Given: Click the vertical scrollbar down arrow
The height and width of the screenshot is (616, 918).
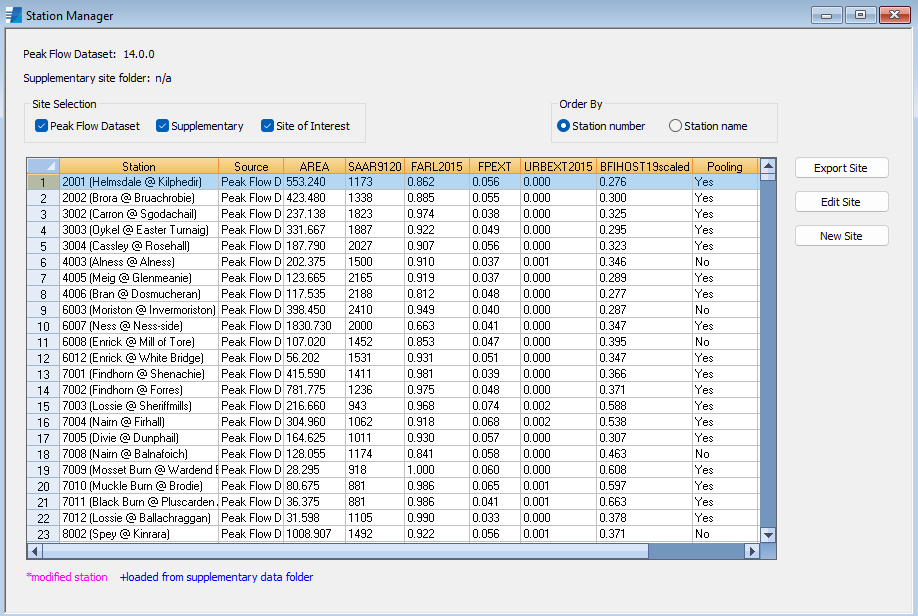Looking at the screenshot, I should pyautogui.click(x=768, y=535).
